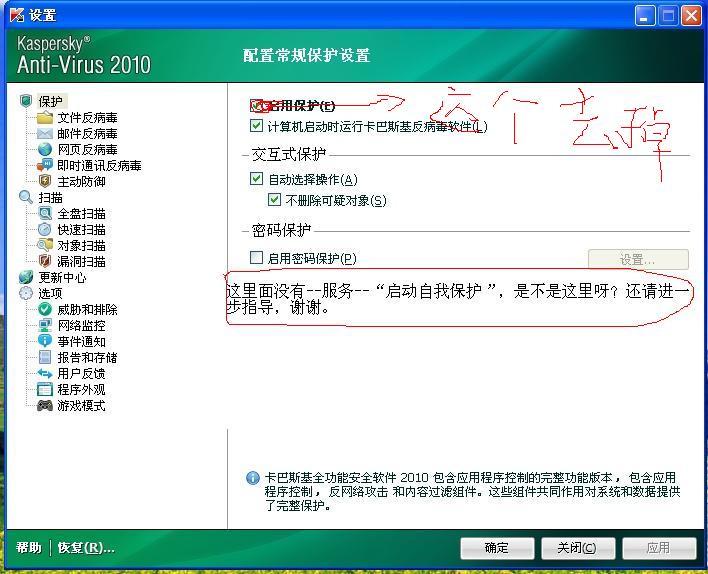
Task: Select 主动防御 in the tree
Action: point(81,182)
